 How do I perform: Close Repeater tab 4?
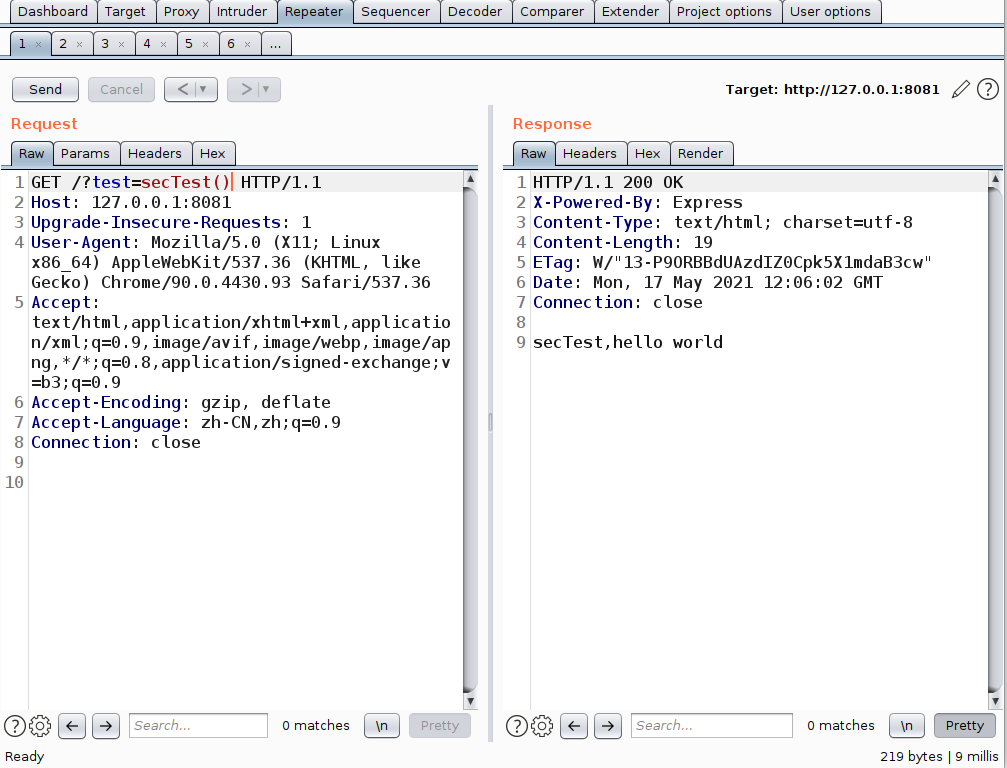click(x=163, y=44)
